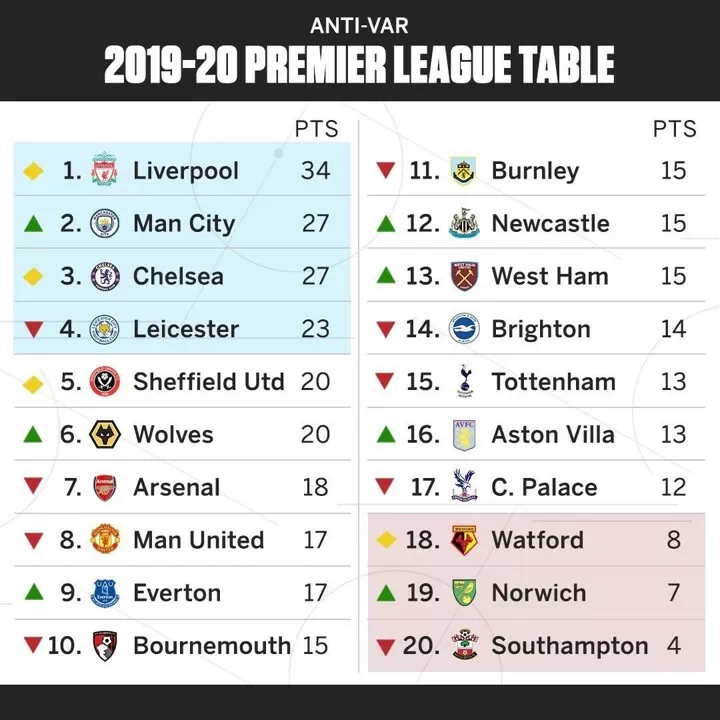Click the 2019-20 Premier League Table title

point(360,65)
